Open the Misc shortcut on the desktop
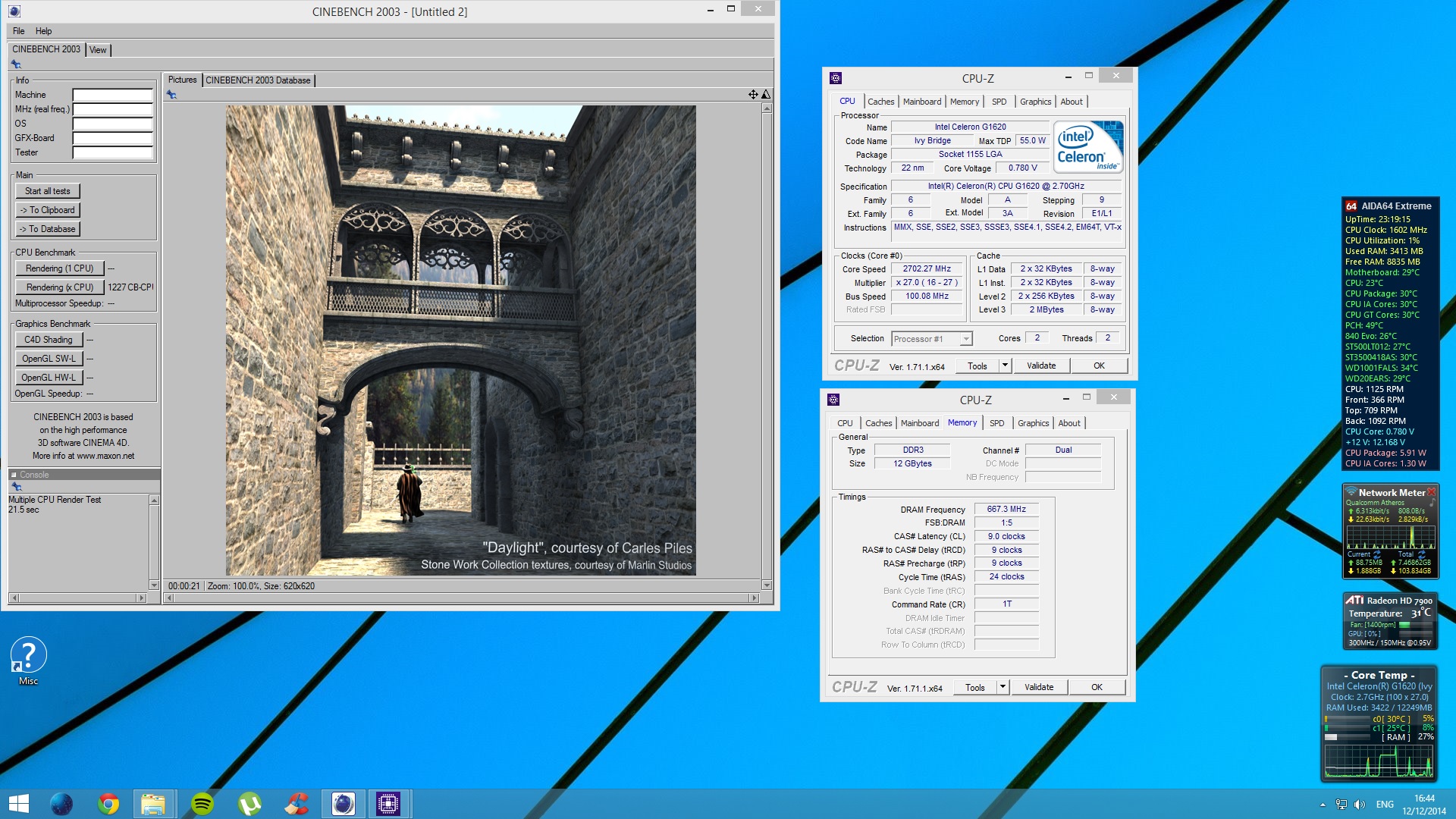The height and width of the screenshot is (819, 1456). (x=28, y=661)
